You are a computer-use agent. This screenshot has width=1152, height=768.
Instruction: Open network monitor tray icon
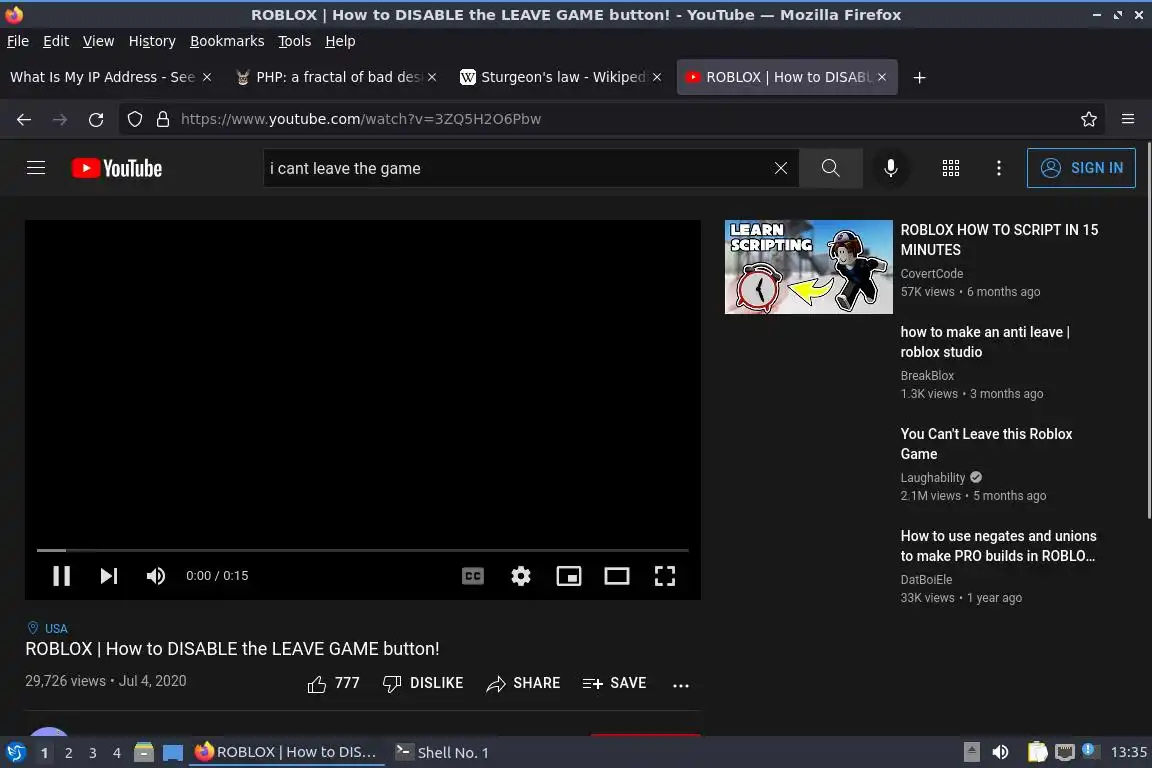(1065, 752)
